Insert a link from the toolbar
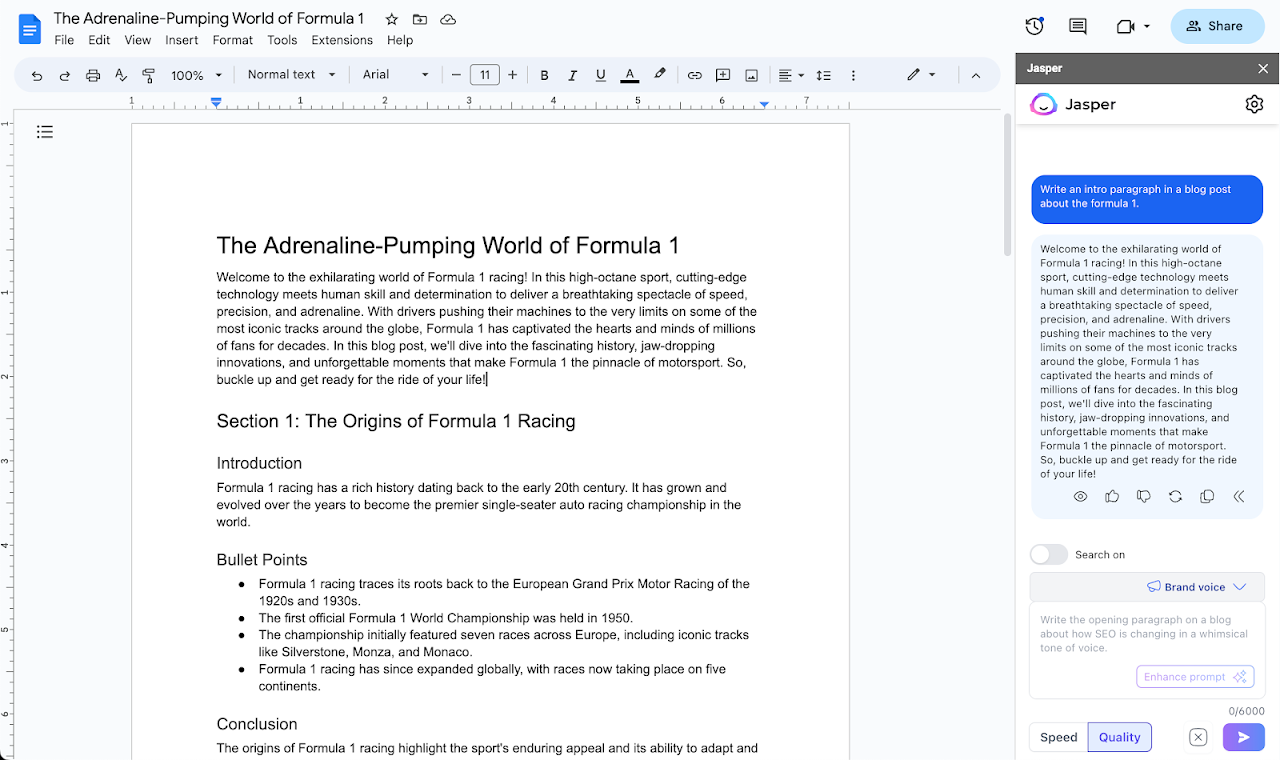The height and width of the screenshot is (760, 1280). pos(694,75)
